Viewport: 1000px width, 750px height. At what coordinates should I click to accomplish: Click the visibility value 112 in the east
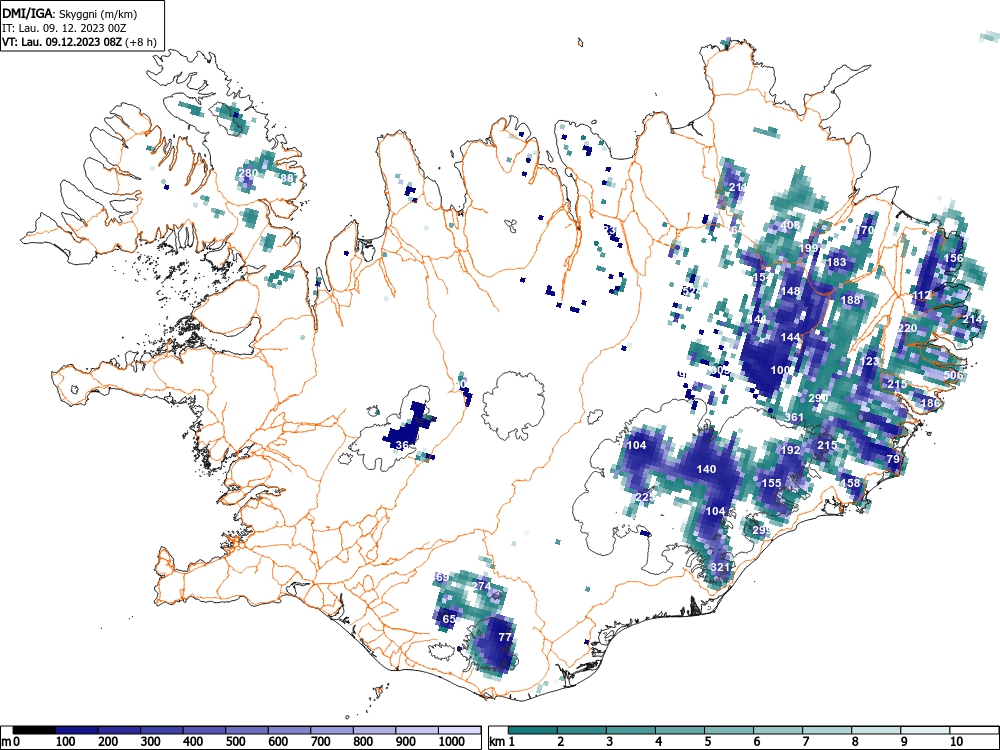point(921,295)
